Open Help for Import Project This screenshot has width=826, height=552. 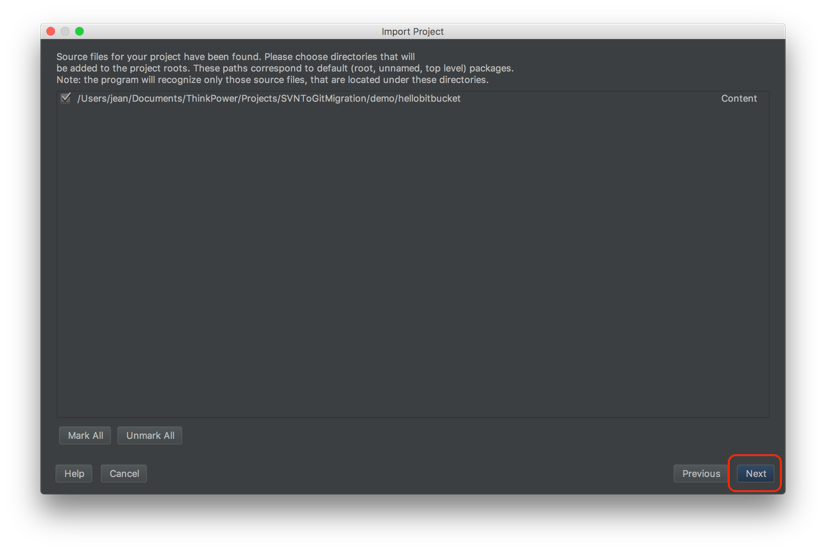(x=74, y=474)
